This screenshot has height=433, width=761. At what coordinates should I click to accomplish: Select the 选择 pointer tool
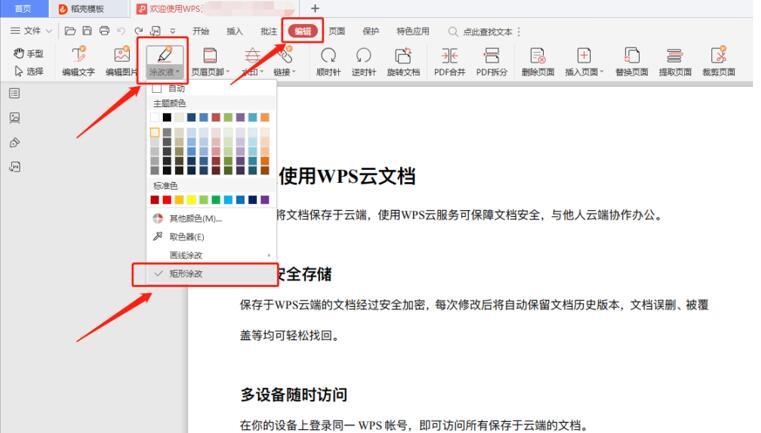click(28, 71)
